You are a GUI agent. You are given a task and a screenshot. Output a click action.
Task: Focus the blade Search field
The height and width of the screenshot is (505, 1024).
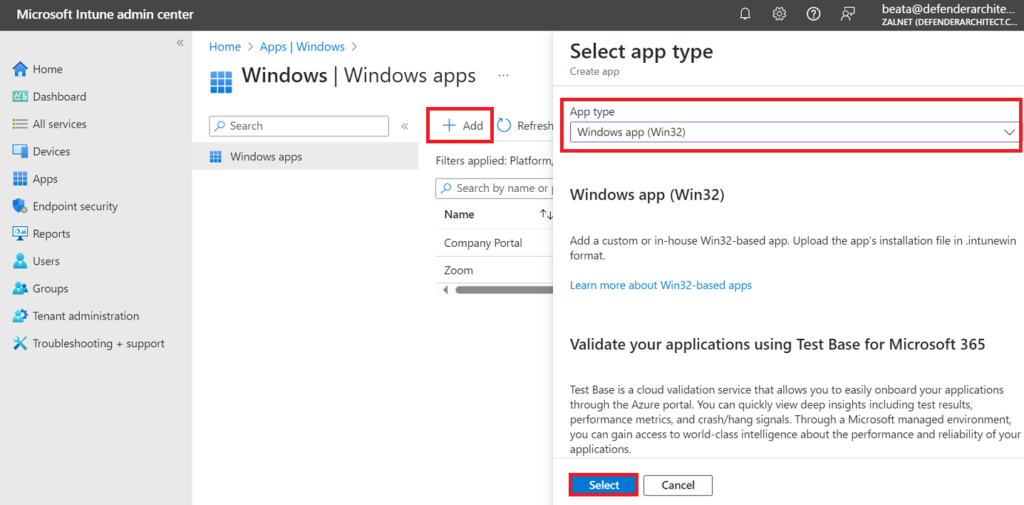pyautogui.click(x=298, y=126)
